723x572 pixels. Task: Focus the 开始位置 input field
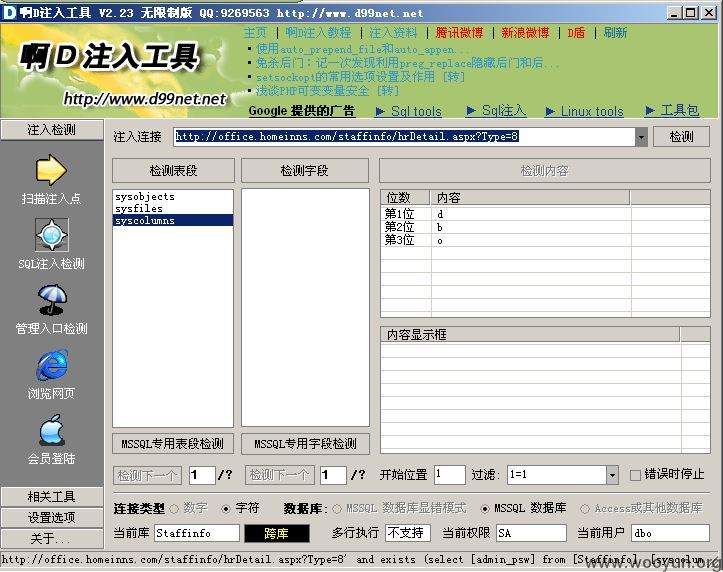449,475
